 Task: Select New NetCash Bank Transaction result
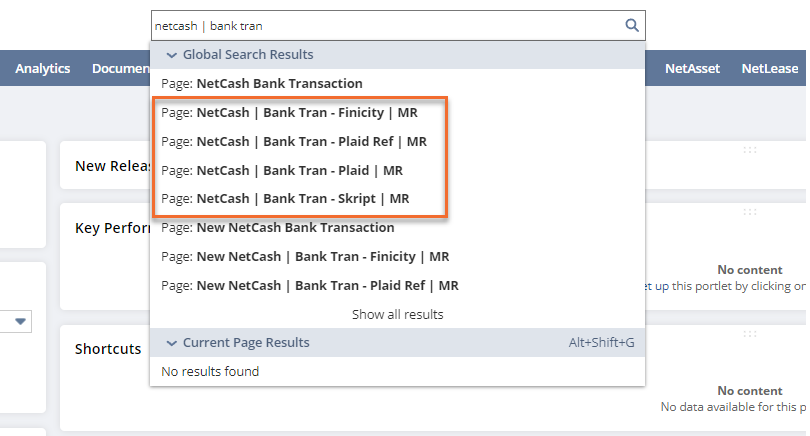pos(397,228)
